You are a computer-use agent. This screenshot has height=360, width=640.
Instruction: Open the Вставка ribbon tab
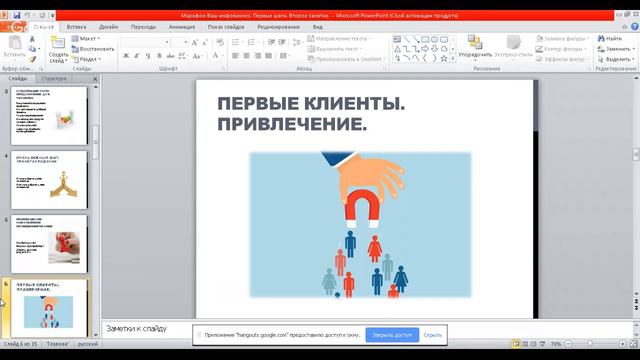point(76,27)
